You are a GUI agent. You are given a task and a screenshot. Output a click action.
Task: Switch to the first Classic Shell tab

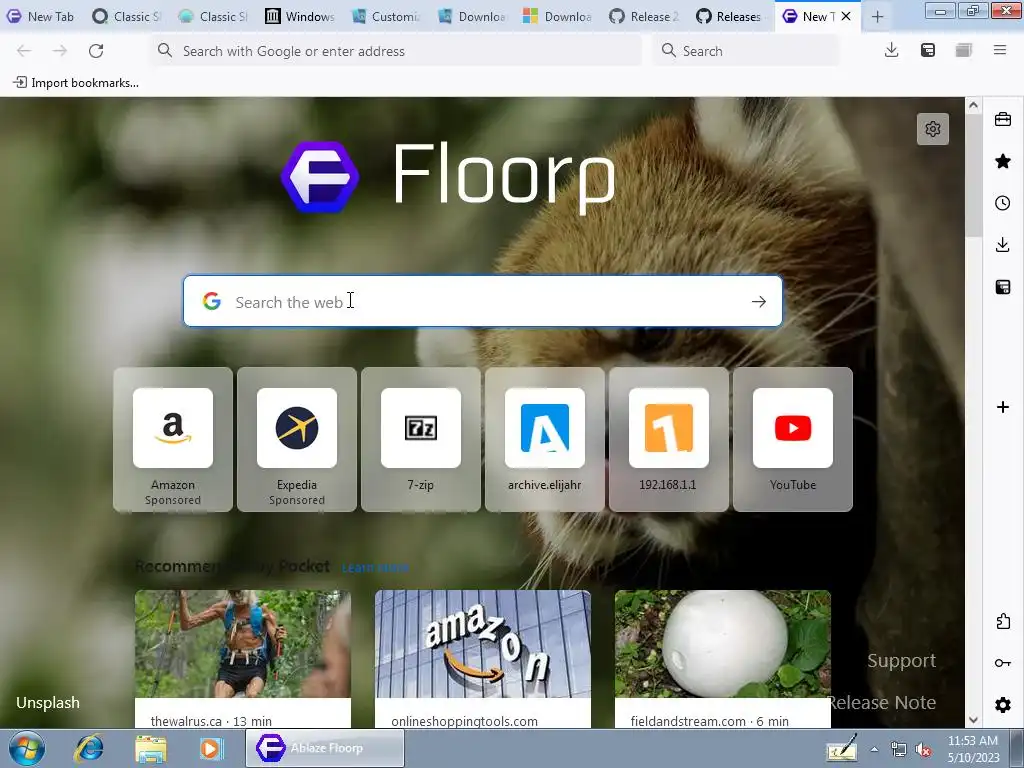point(127,16)
